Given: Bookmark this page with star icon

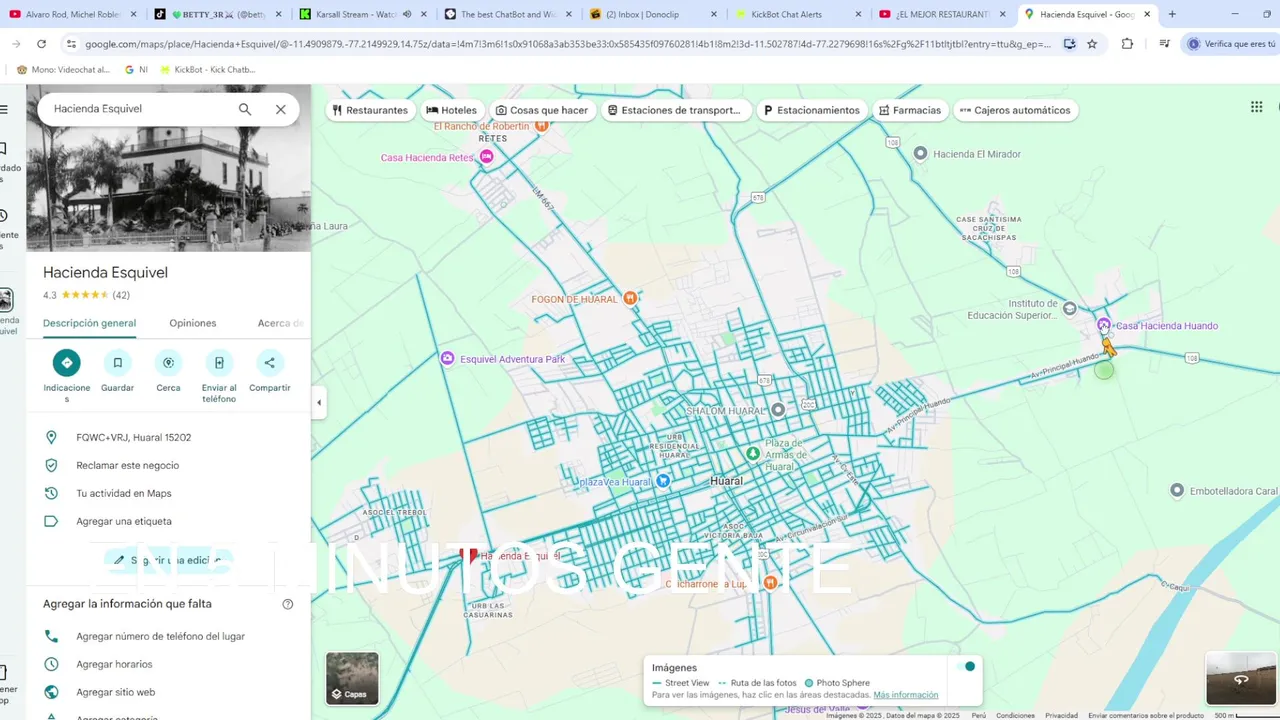Looking at the screenshot, I should (x=1092, y=44).
